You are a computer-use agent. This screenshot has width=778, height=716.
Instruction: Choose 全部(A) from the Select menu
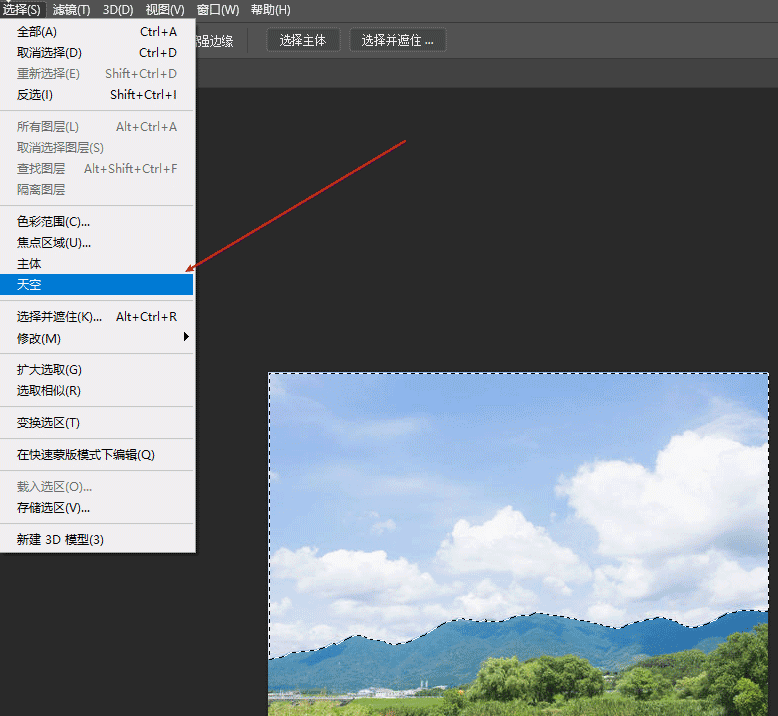click(x=37, y=32)
